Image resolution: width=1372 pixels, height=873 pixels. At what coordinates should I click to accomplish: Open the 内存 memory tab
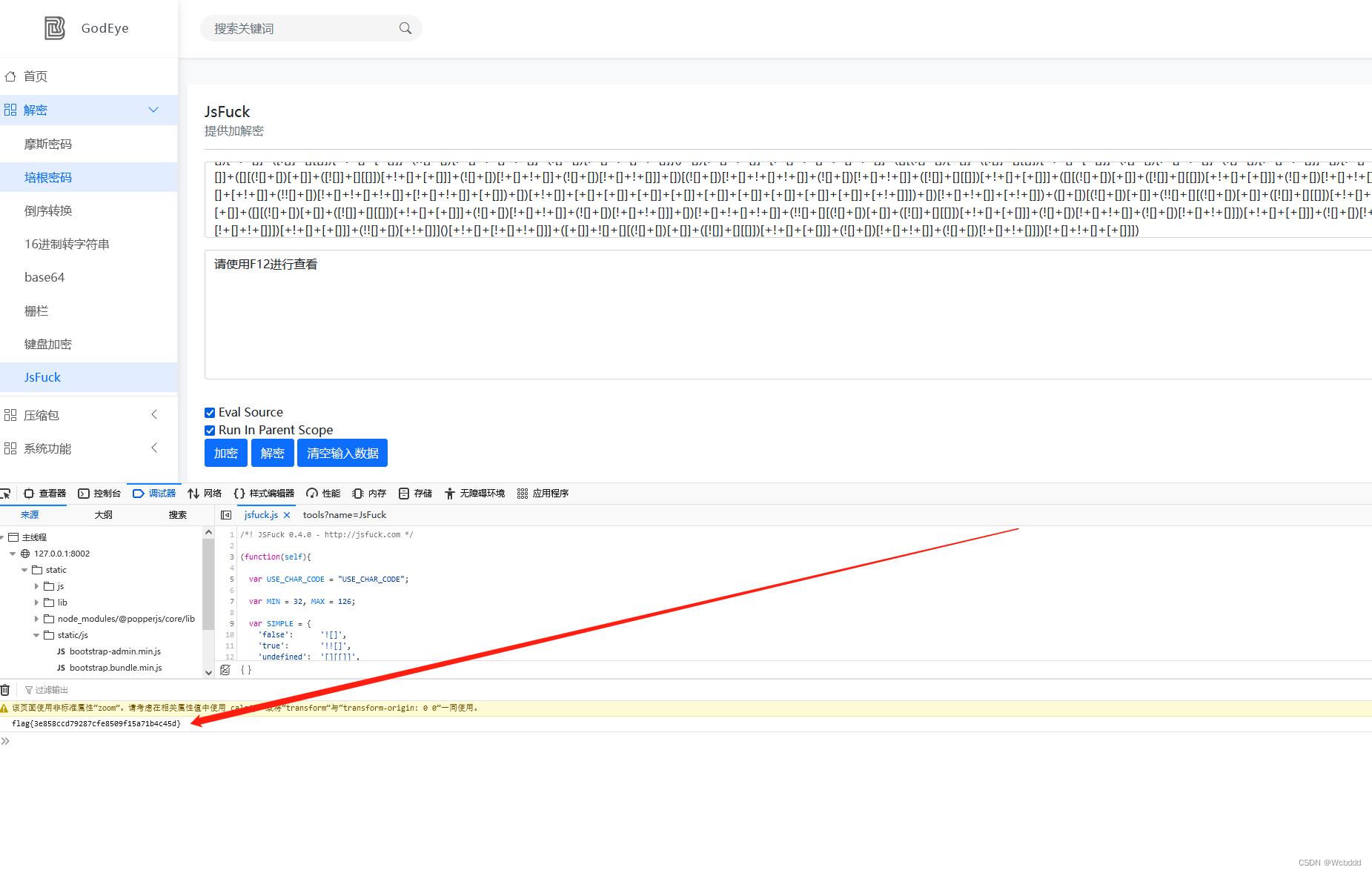[x=369, y=494]
